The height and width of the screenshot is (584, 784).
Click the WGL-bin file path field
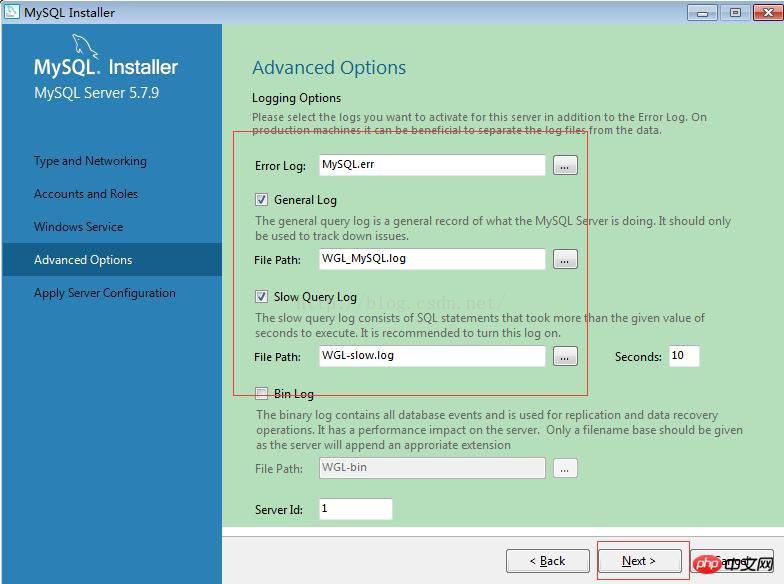[432, 468]
